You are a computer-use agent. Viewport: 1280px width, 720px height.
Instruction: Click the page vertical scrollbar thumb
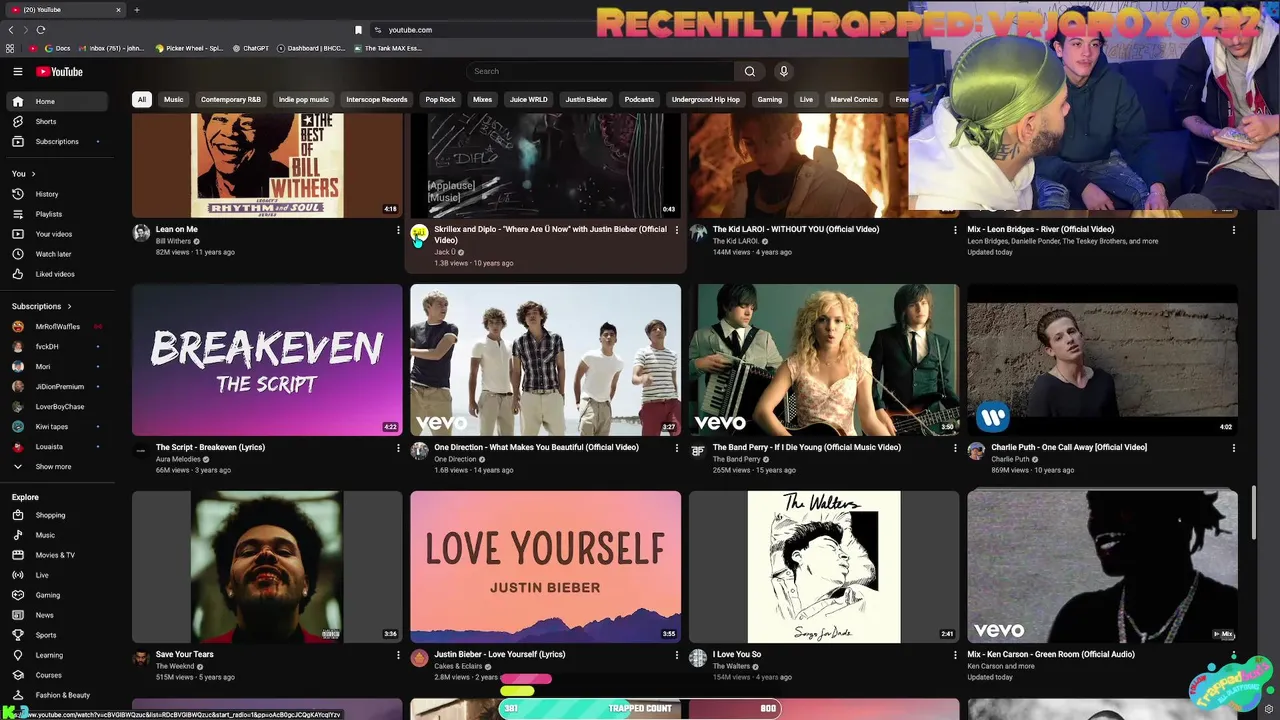tap(1254, 513)
